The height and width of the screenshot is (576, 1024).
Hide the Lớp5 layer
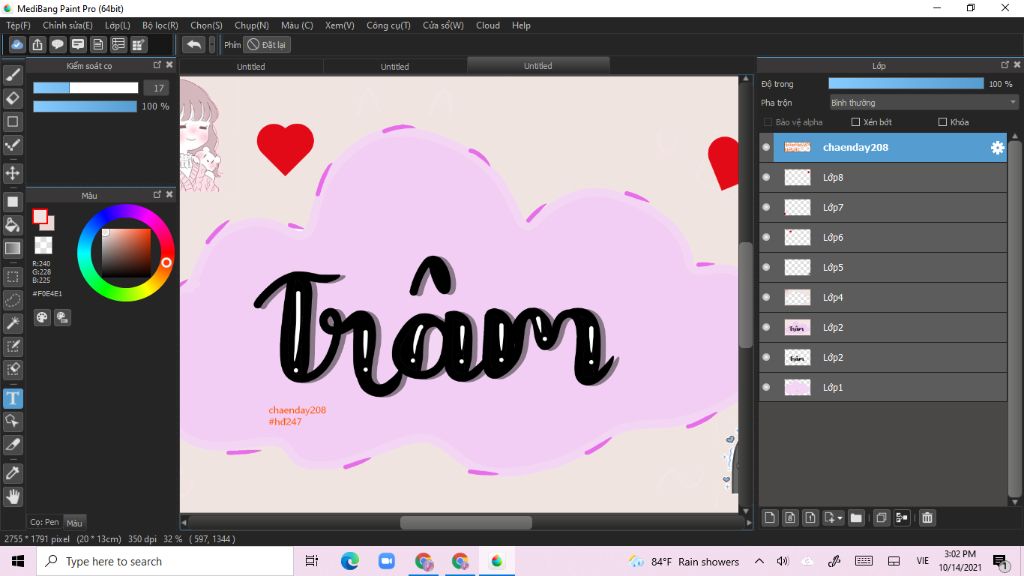(766, 267)
